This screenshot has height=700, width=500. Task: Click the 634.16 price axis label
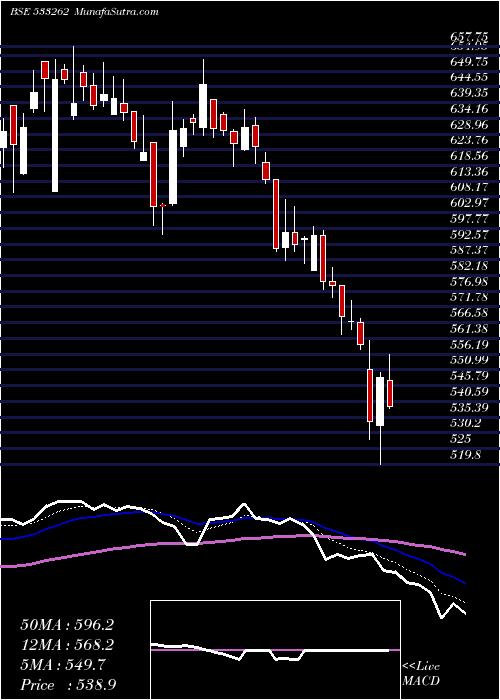tap(469, 108)
